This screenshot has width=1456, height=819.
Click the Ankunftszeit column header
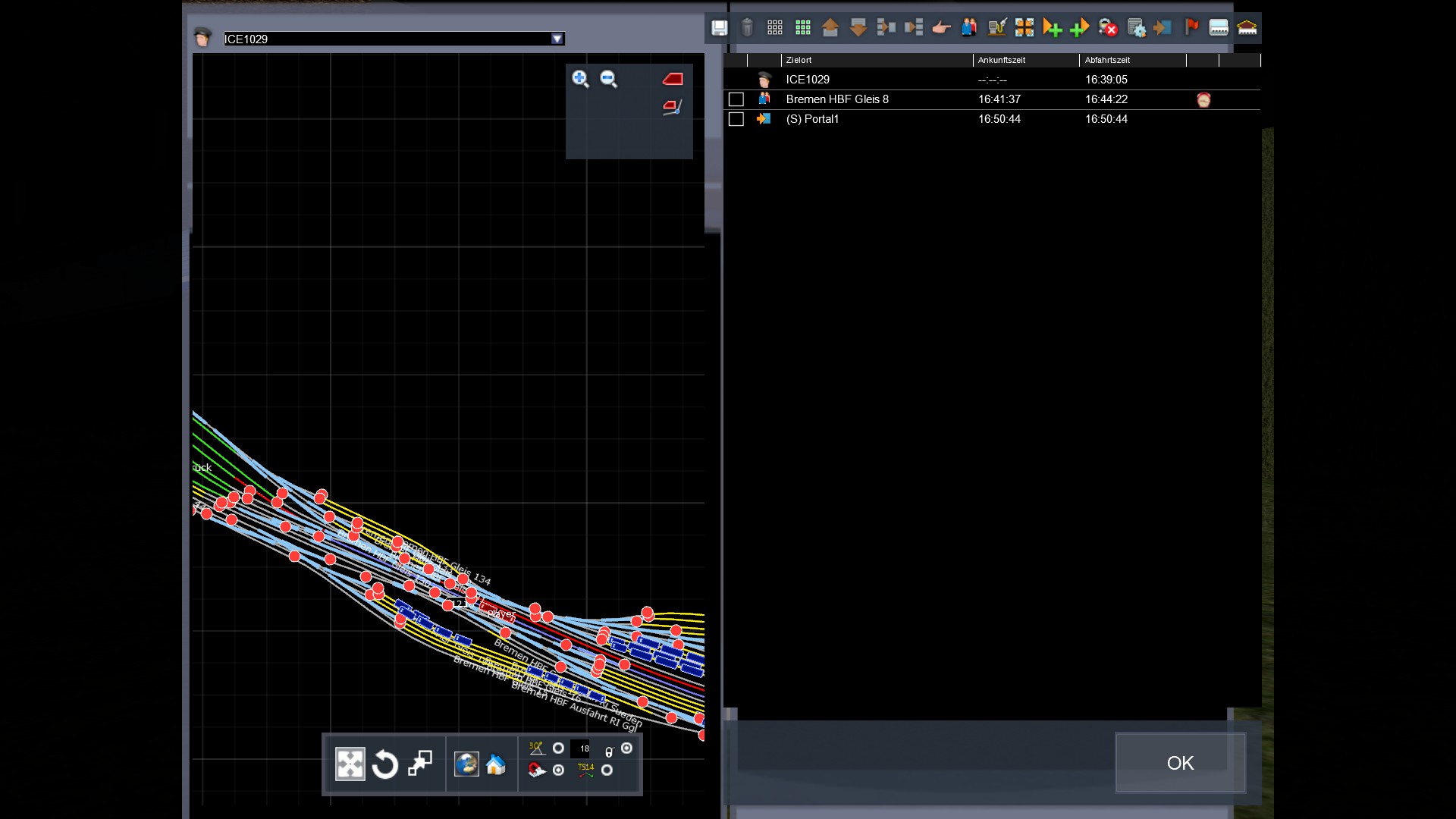(x=1001, y=60)
